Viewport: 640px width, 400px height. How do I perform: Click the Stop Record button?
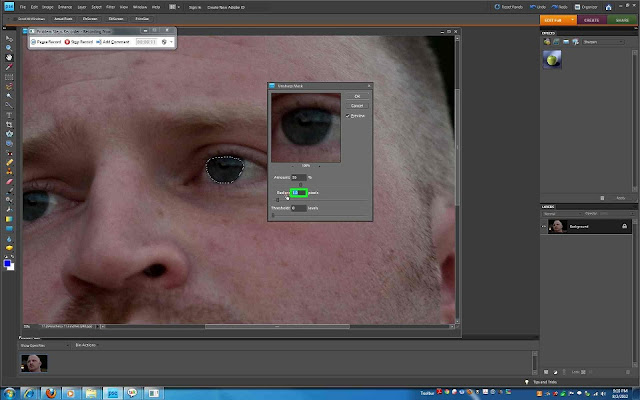pyautogui.click(x=79, y=42)
